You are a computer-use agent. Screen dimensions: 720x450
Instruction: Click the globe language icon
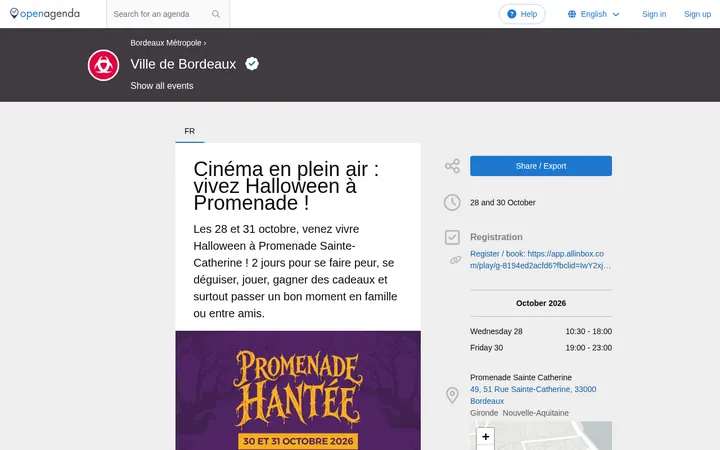(x=572, y=14)
